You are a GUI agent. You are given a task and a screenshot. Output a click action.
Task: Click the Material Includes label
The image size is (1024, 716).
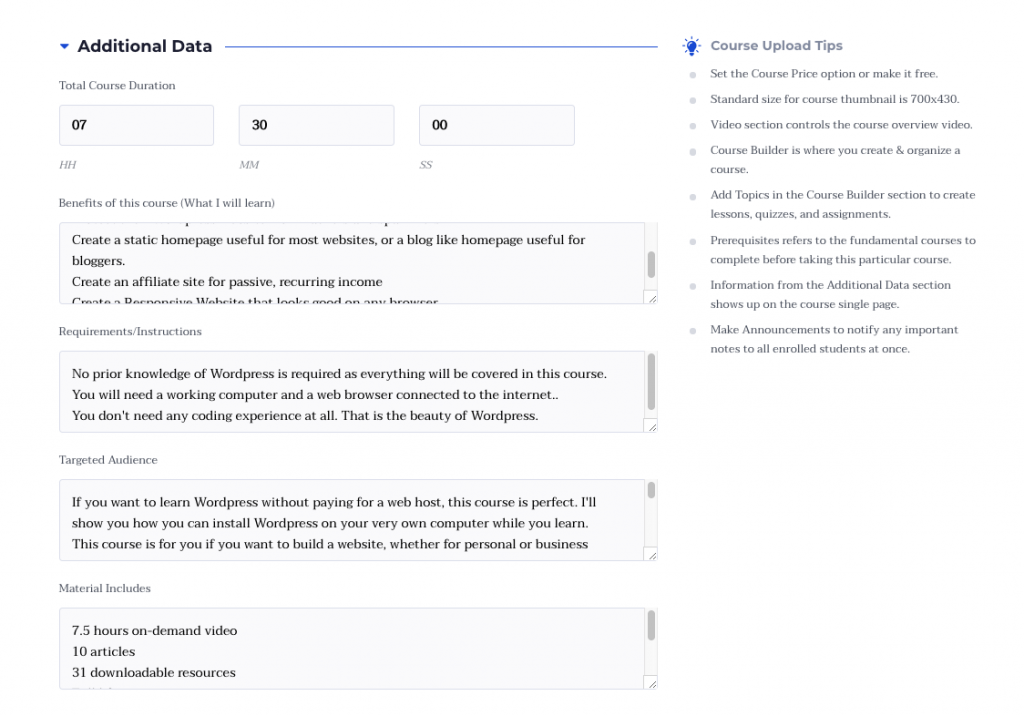tap(104, 588)
